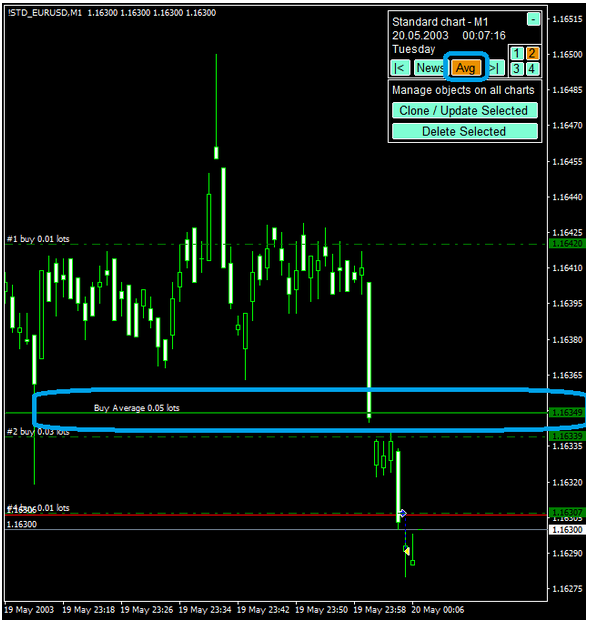Screen dimensions: 592x623
Task: Click the 1.16420 price tag on axis
Action: coord(567,244)
